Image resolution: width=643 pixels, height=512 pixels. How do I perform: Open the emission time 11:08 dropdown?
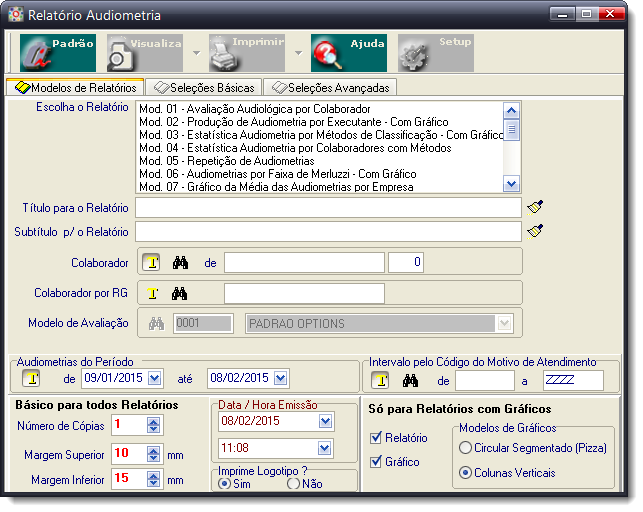(x=324, y=448)
